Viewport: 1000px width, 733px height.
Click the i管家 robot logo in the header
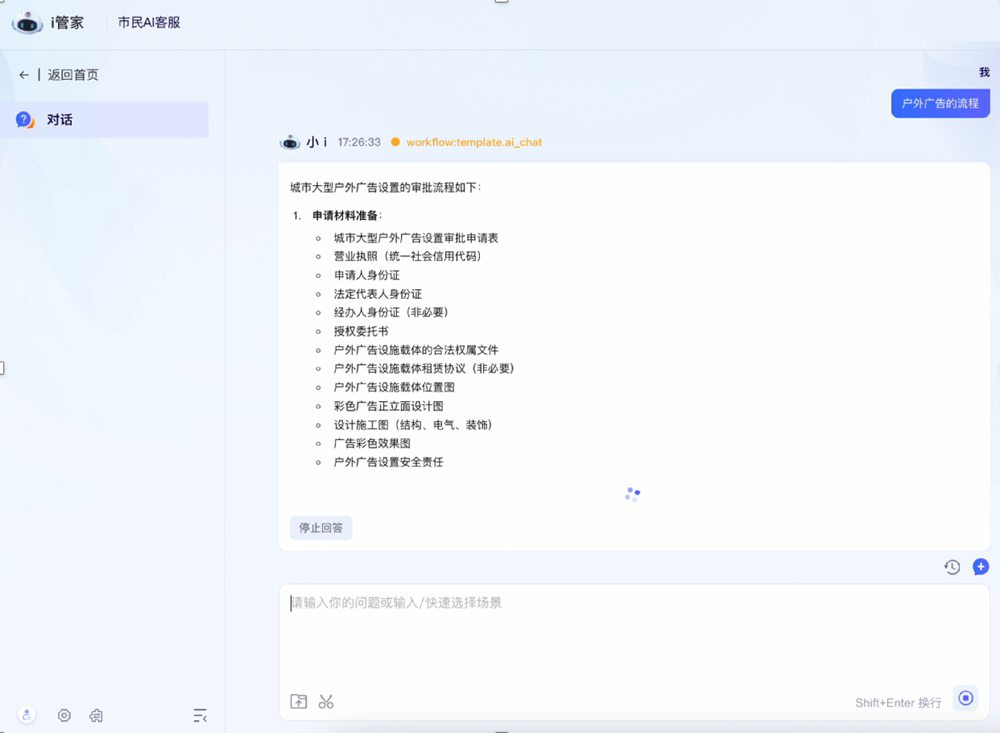point(26,21)
